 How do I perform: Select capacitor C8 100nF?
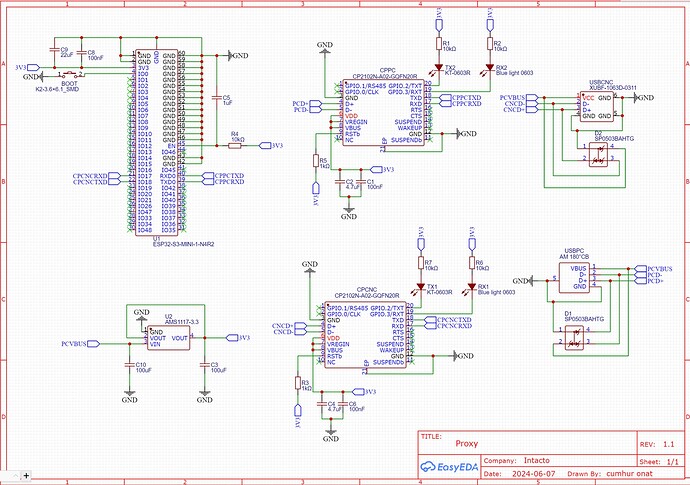tap(81, 52)
